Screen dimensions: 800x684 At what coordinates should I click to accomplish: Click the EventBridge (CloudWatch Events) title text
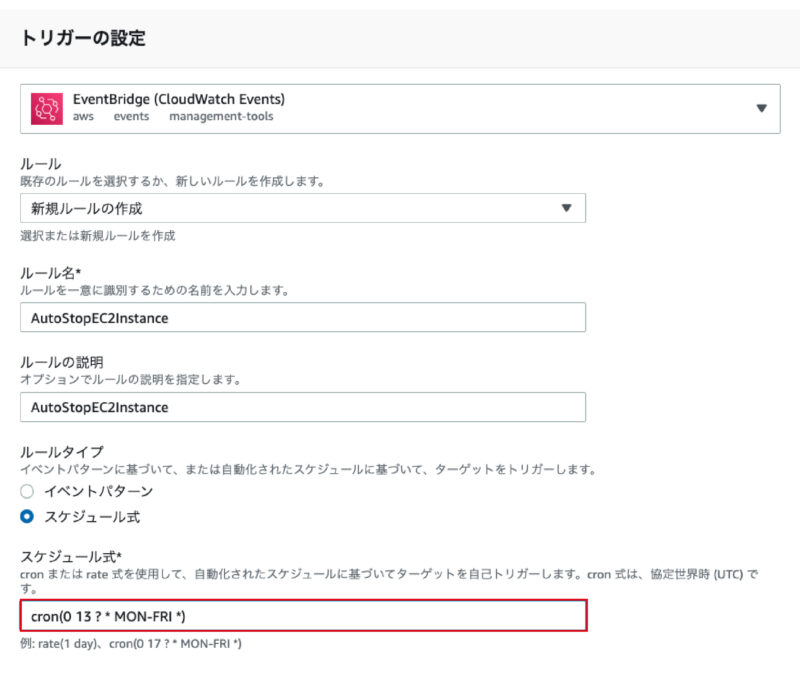179,99
